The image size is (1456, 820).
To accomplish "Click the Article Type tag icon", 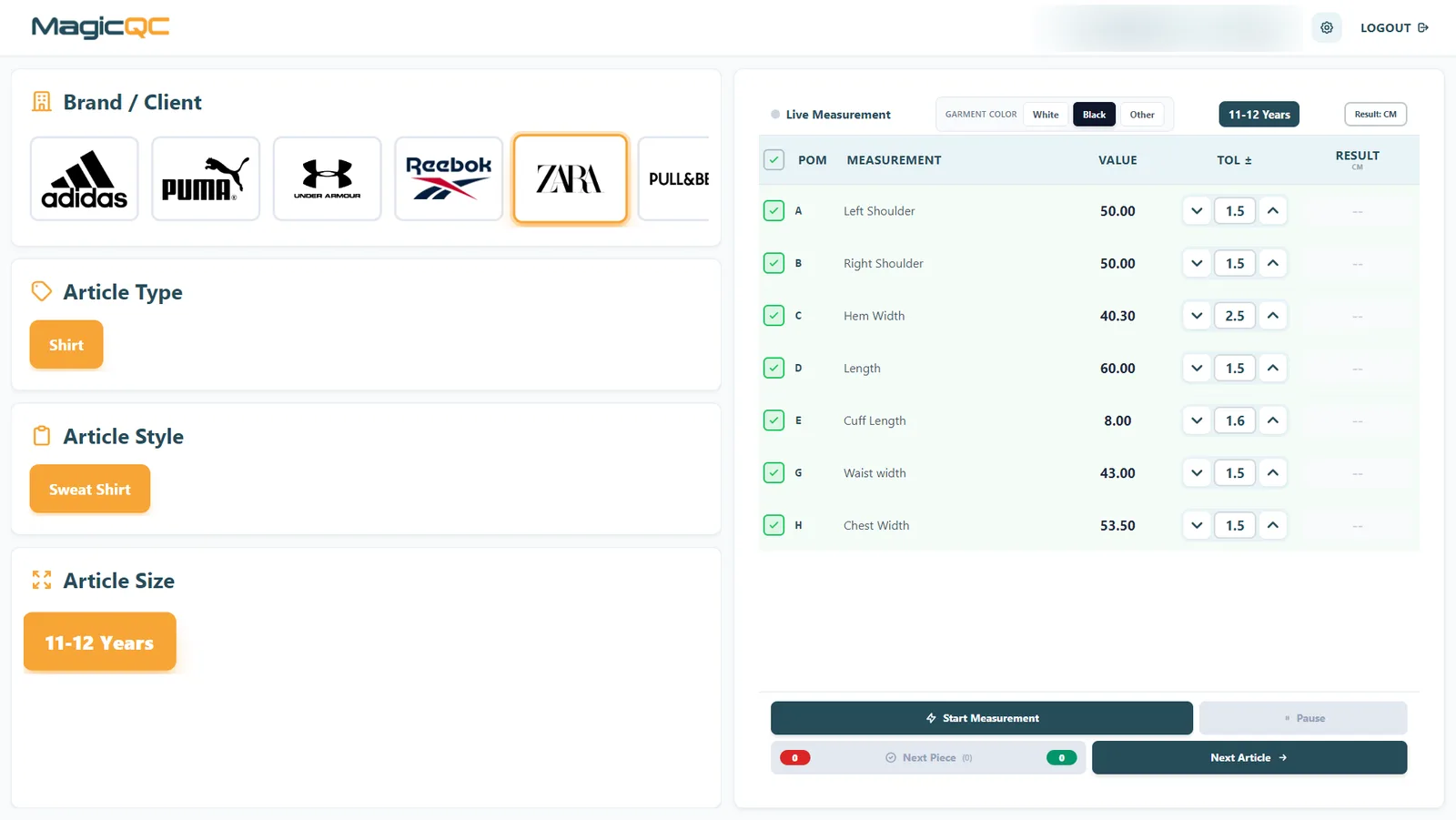I will click(42, 291).
